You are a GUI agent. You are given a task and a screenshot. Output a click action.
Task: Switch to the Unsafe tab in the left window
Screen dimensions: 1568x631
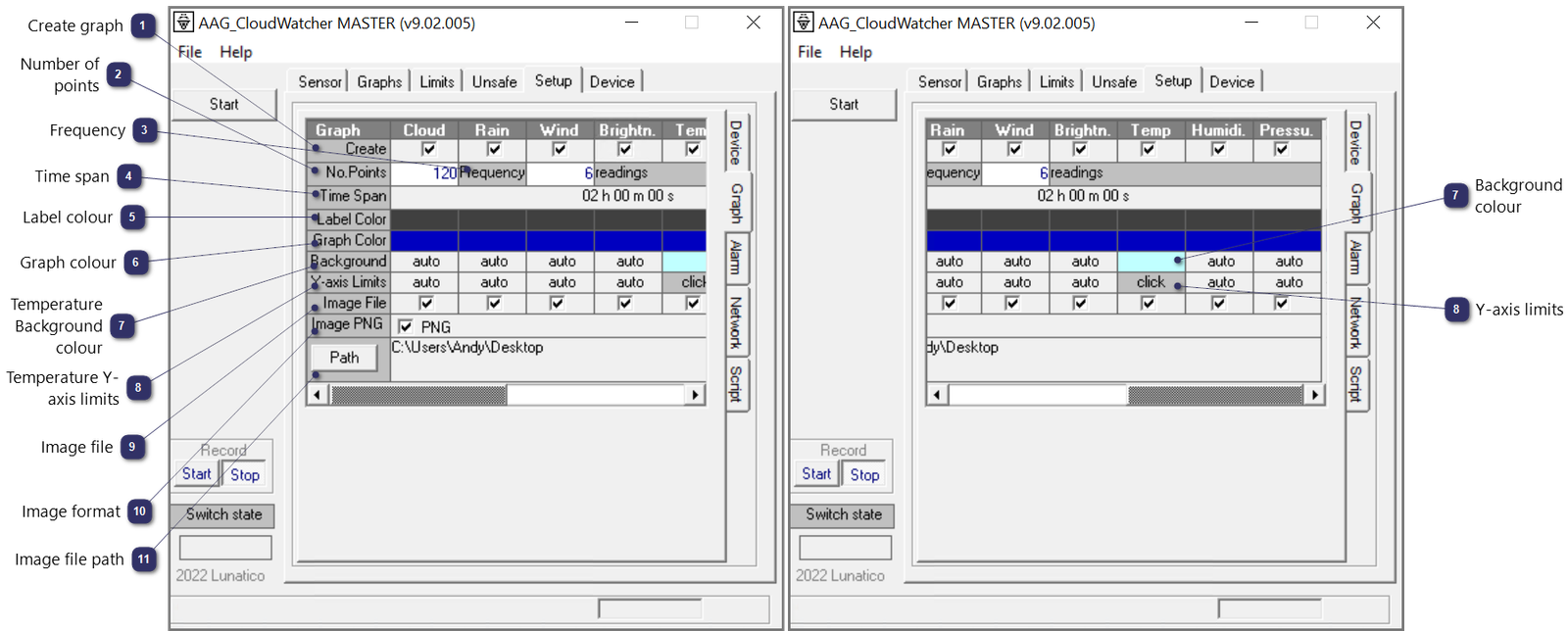point(494,82)
